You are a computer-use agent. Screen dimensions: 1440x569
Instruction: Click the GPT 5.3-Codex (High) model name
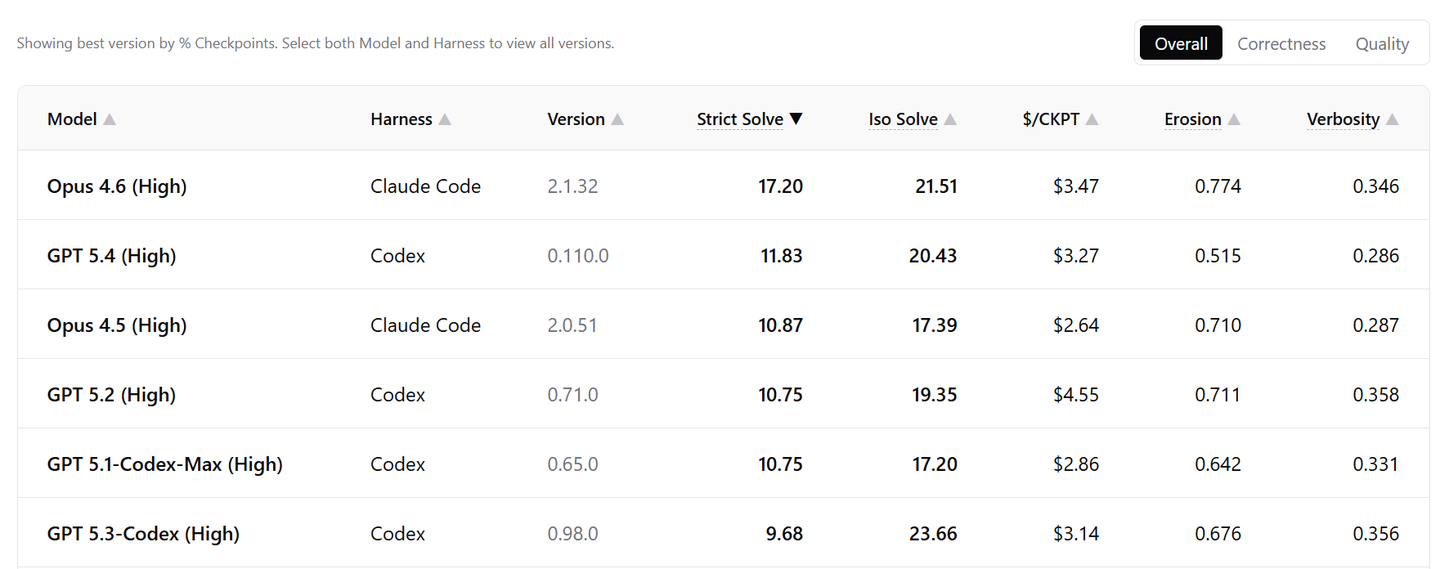(x=143, y=534)
